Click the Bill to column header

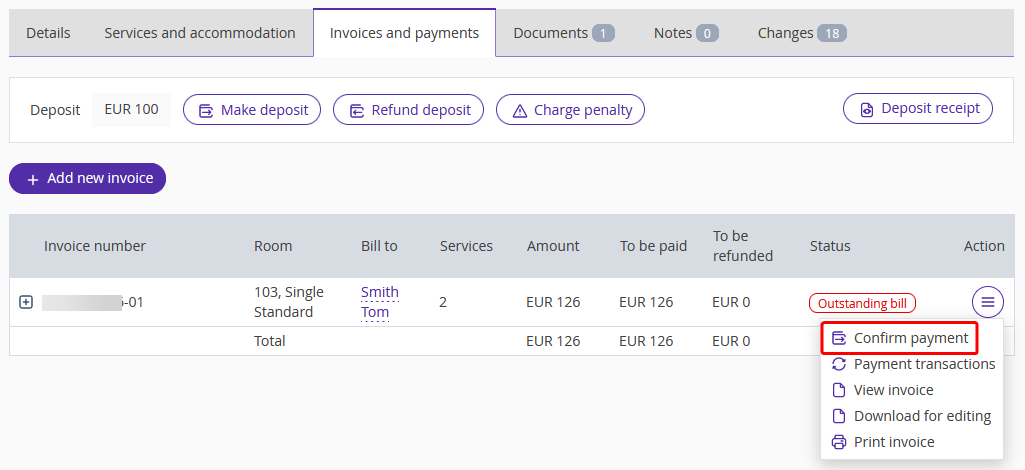[379, 246]
